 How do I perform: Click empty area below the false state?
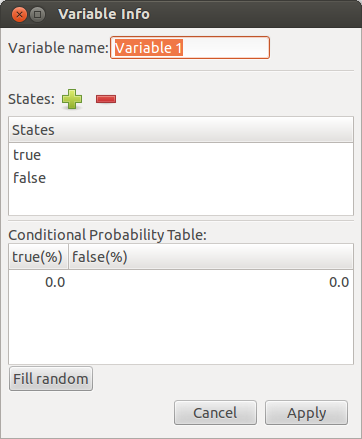click(181, 202)
